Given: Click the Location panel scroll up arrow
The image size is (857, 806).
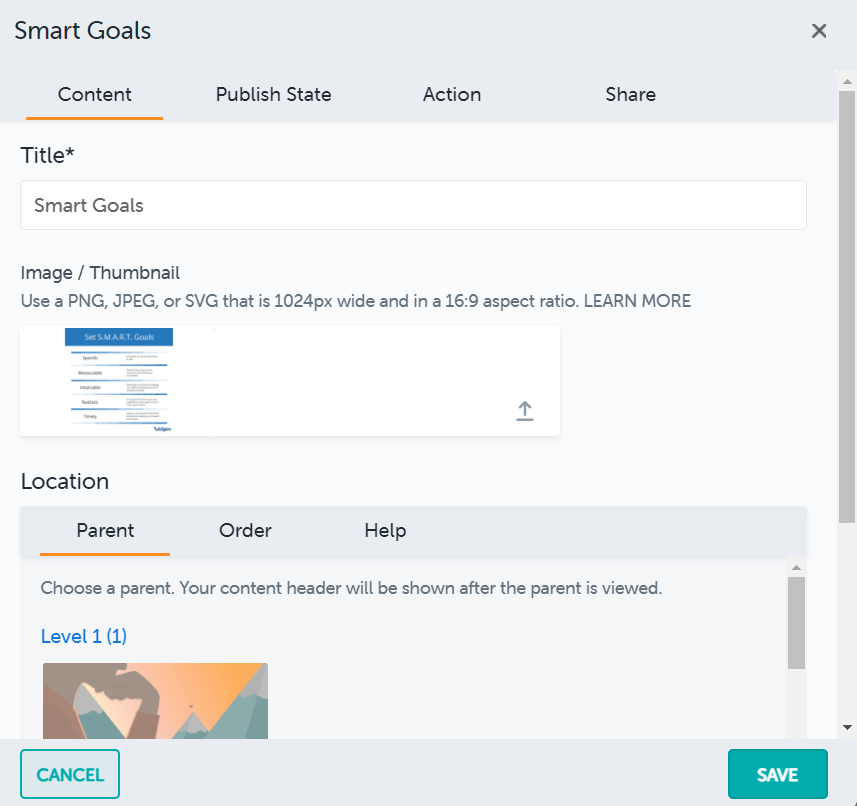Looking at the screenshot, I should click(x=796, y=567).
